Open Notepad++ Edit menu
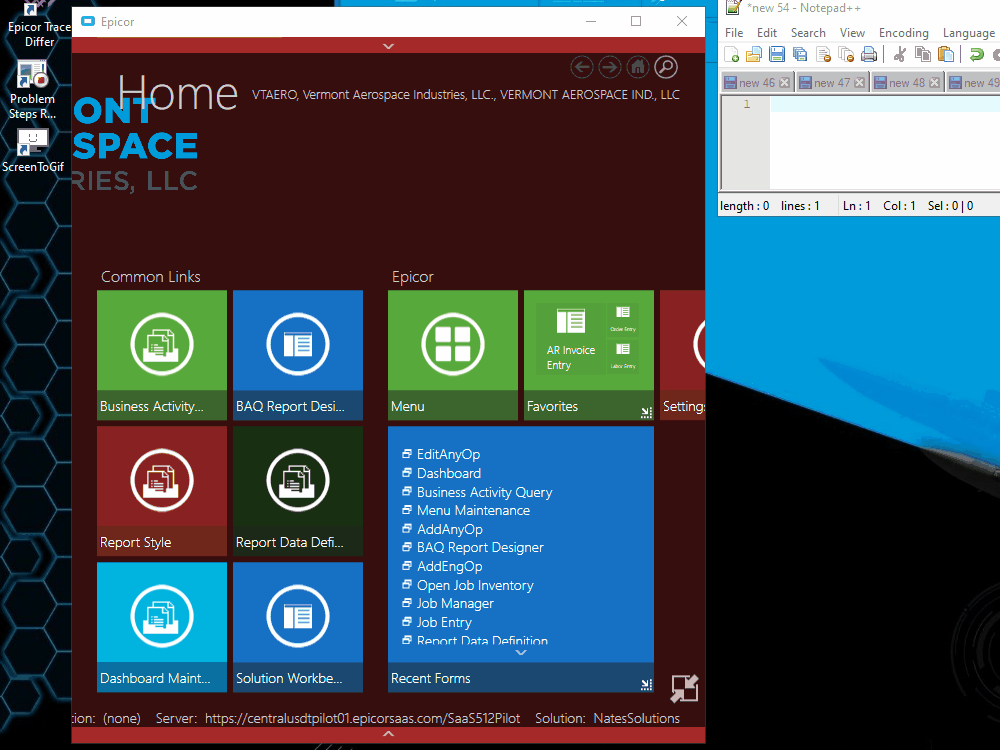The width and height of the screenshot is (1000, 750). pyautogui.click(x=767, y=33)
